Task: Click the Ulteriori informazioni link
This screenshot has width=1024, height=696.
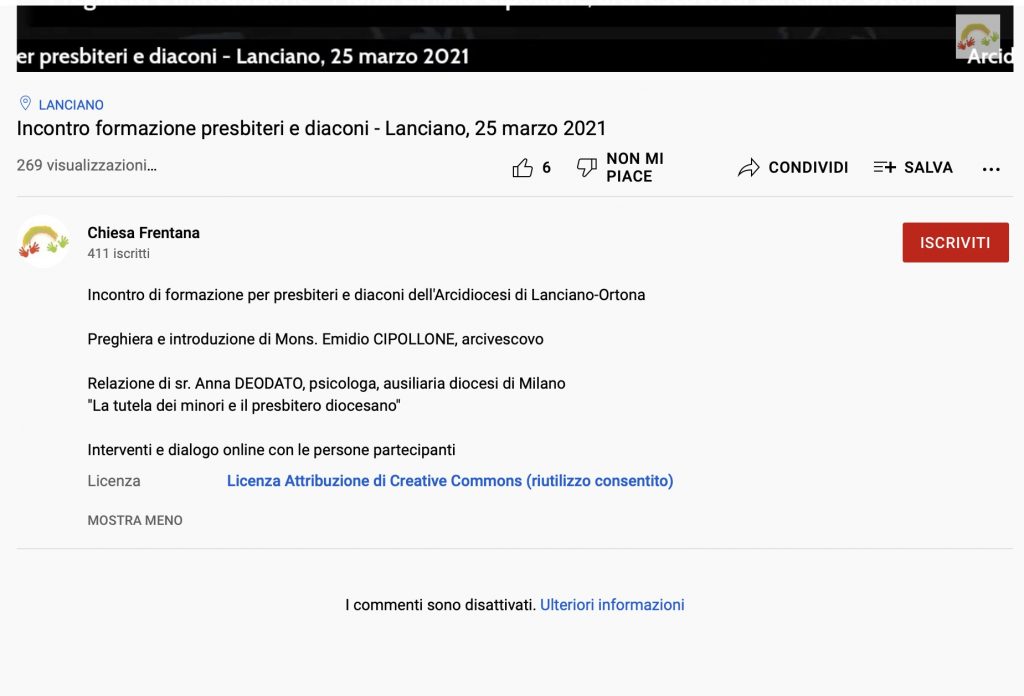Action: 612,605
